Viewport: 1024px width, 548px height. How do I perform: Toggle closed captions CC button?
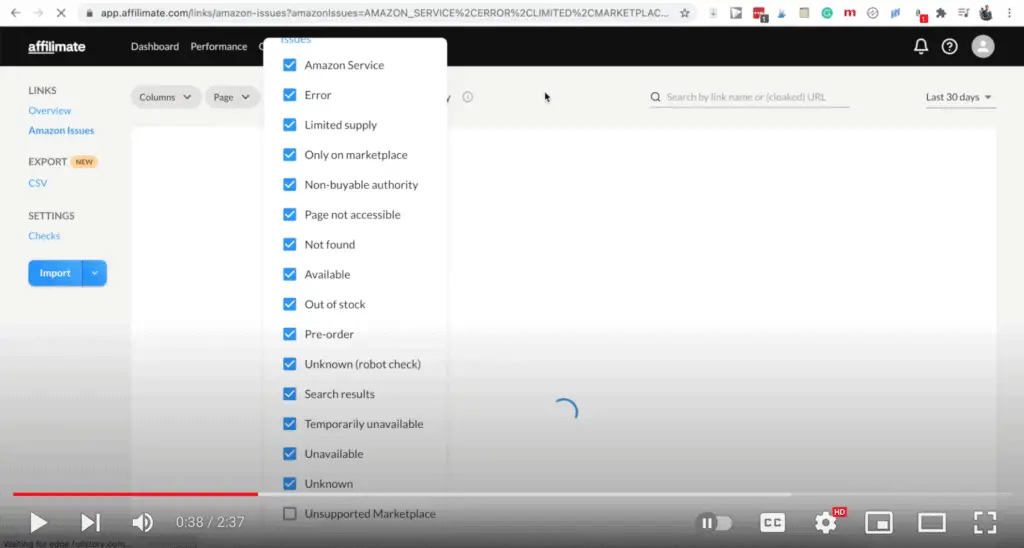click(773, 522)
